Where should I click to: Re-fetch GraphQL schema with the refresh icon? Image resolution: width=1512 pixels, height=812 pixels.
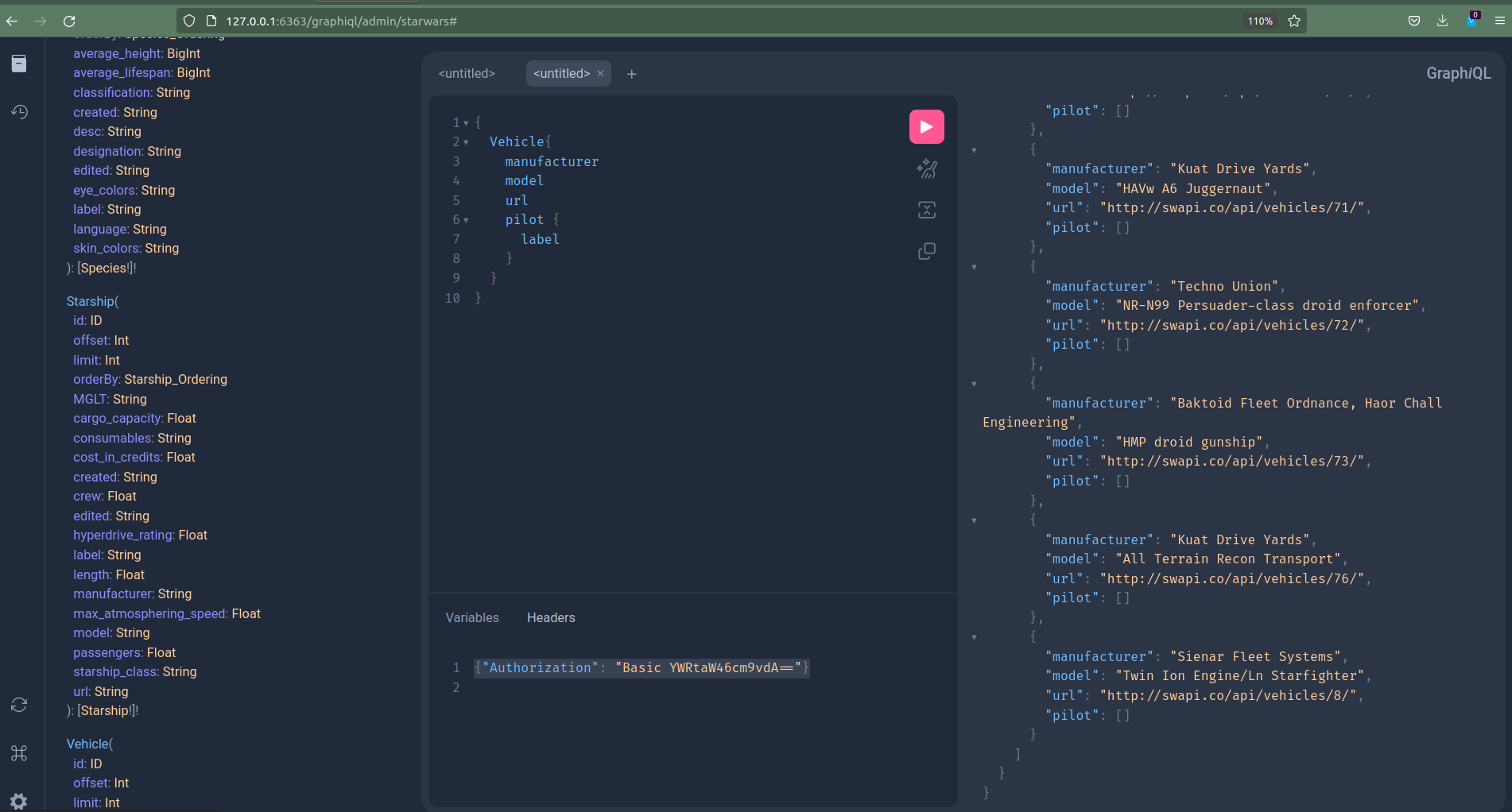(19, 705)
